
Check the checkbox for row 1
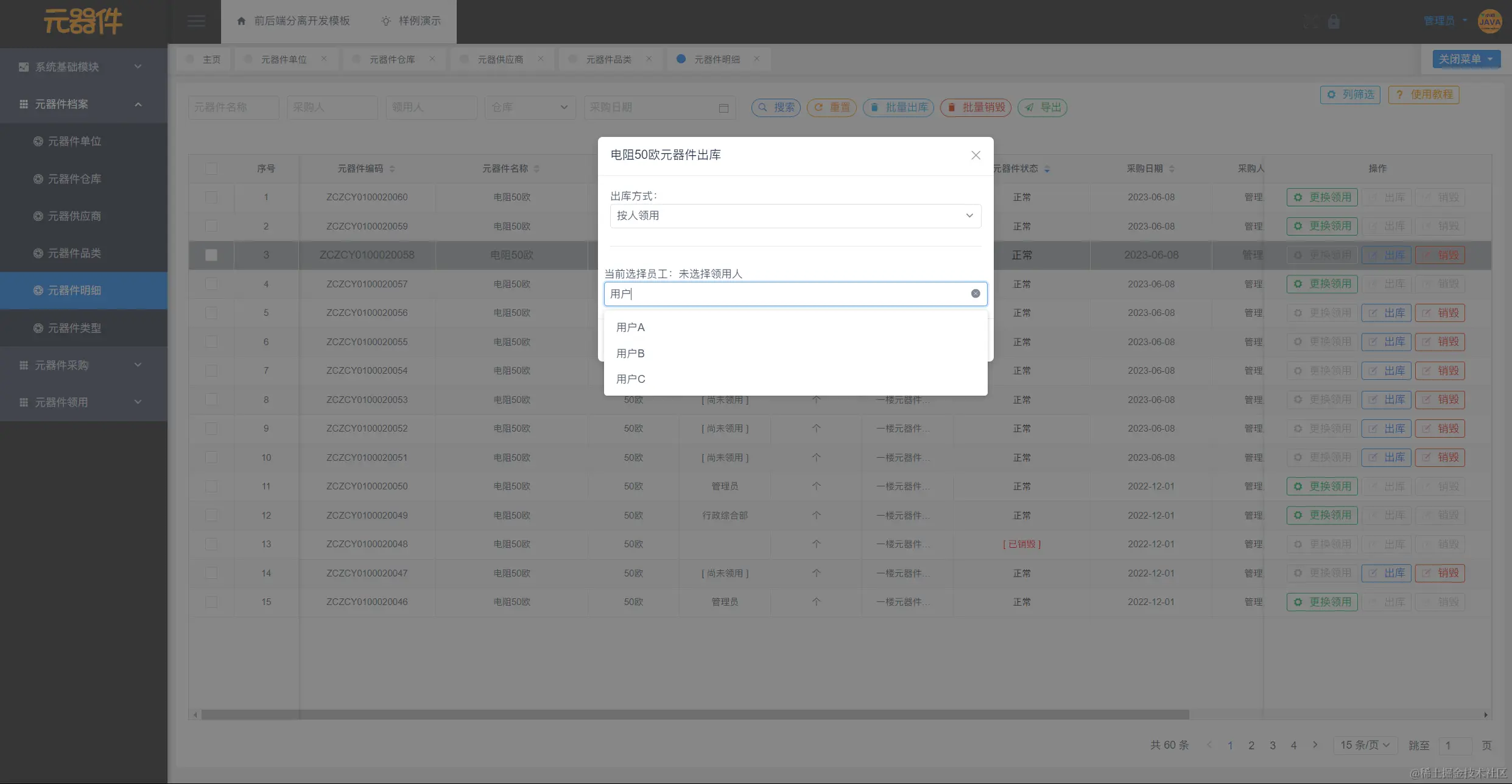211,197
